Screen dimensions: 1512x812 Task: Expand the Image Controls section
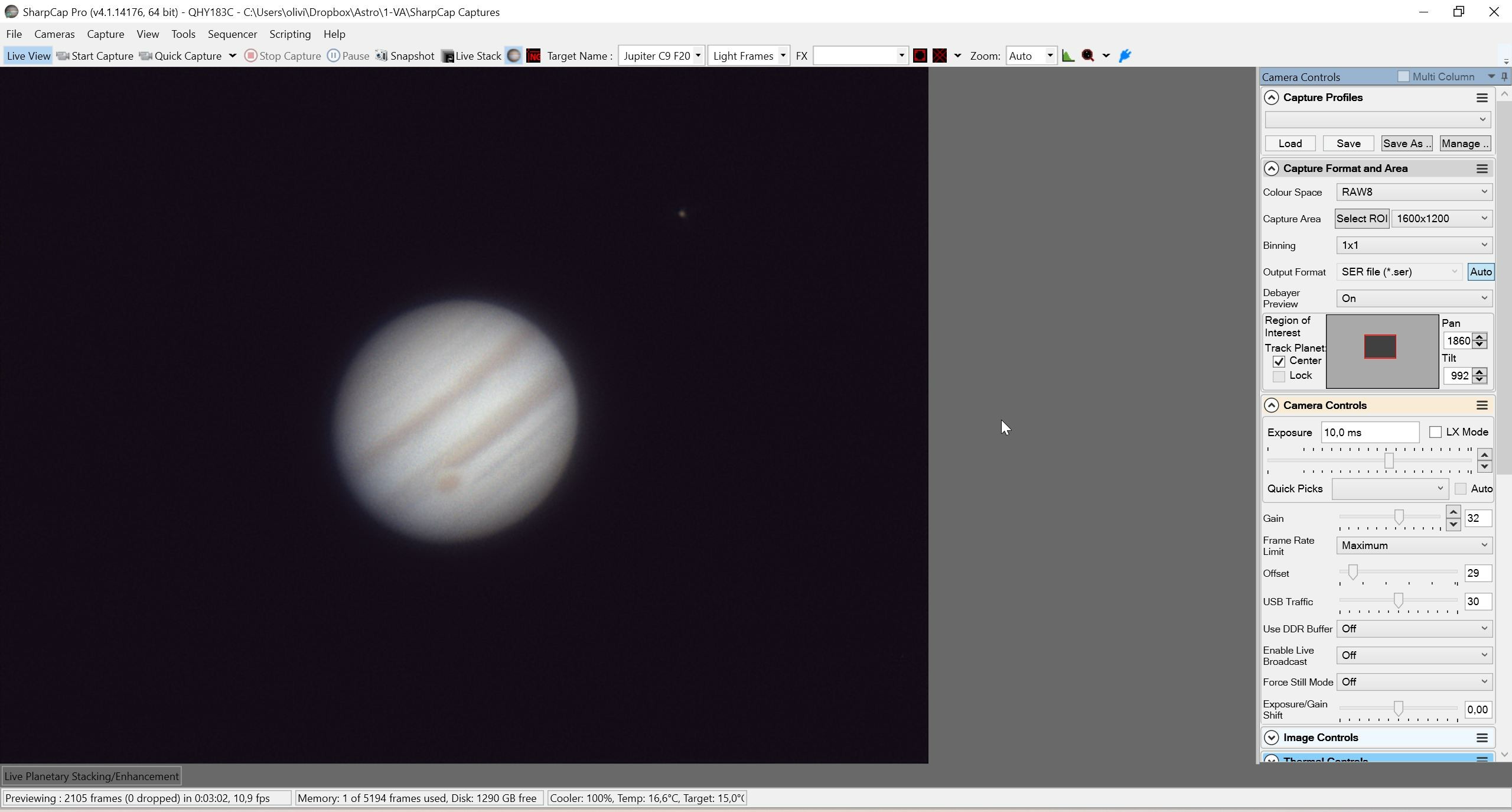1272,738
